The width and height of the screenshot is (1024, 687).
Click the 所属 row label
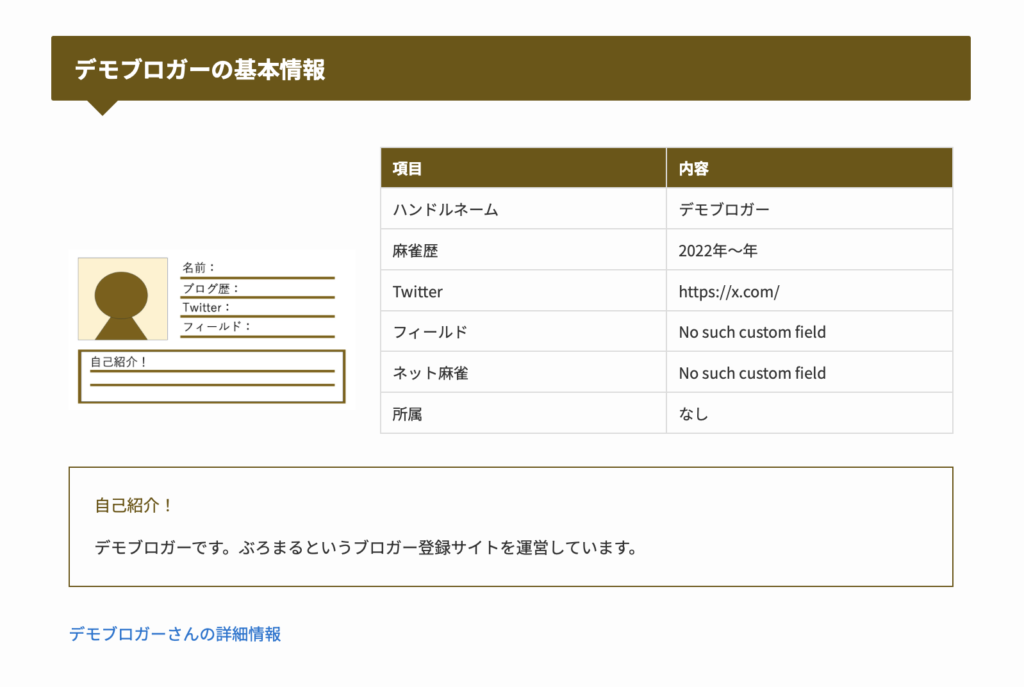pyautogui.click(x=408, y=414)
